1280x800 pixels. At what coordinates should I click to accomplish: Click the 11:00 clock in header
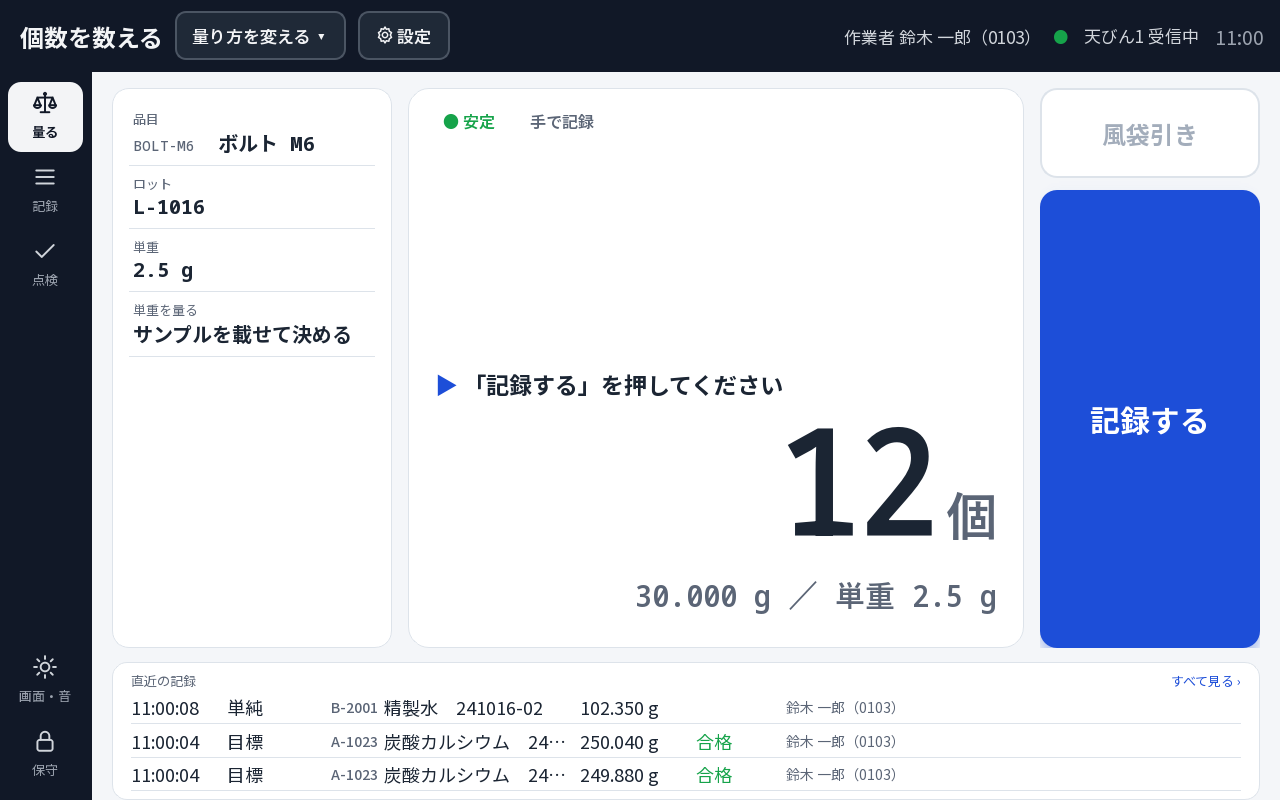tap(1239, 38)
